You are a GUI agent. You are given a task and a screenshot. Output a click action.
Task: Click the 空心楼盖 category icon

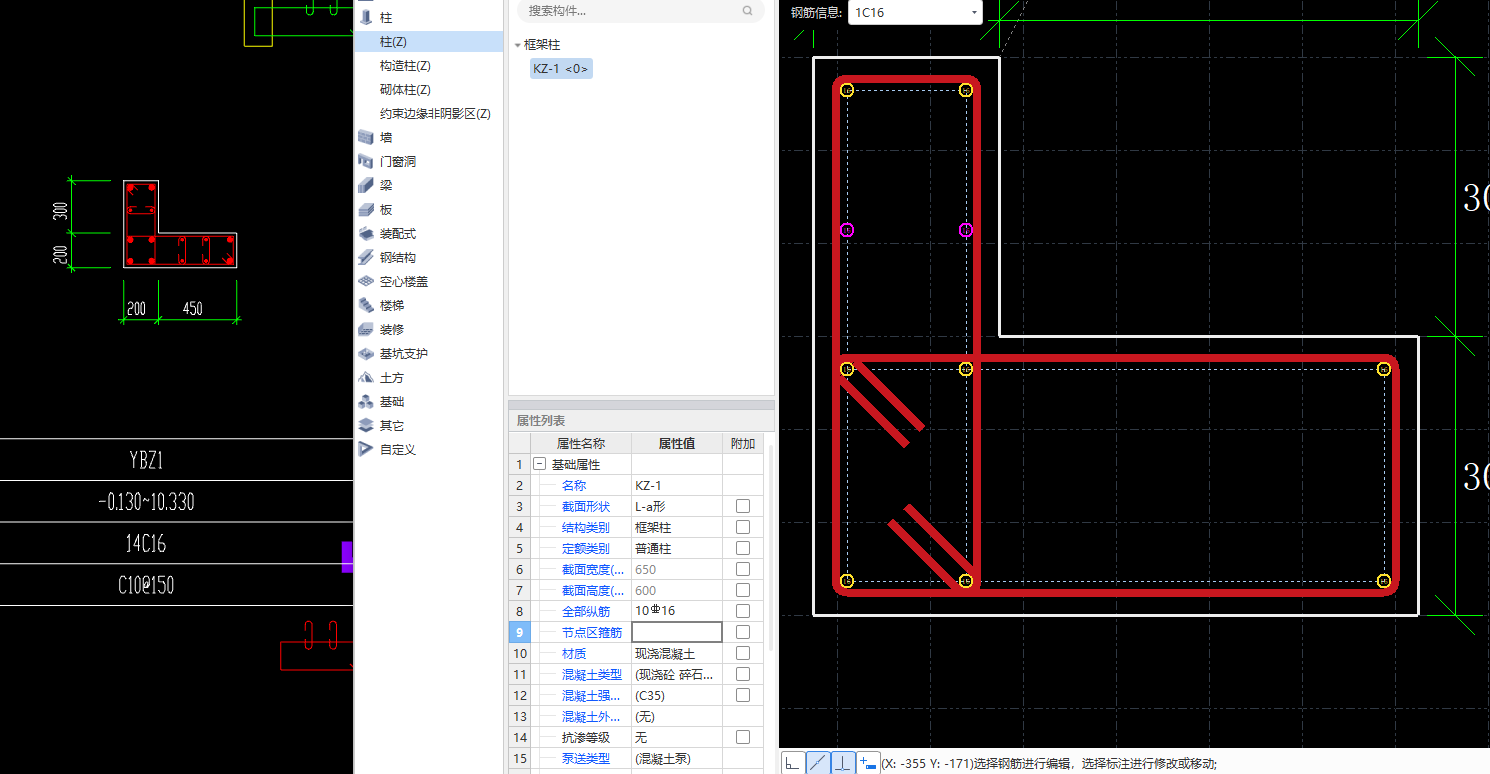[x=365, y=281]
